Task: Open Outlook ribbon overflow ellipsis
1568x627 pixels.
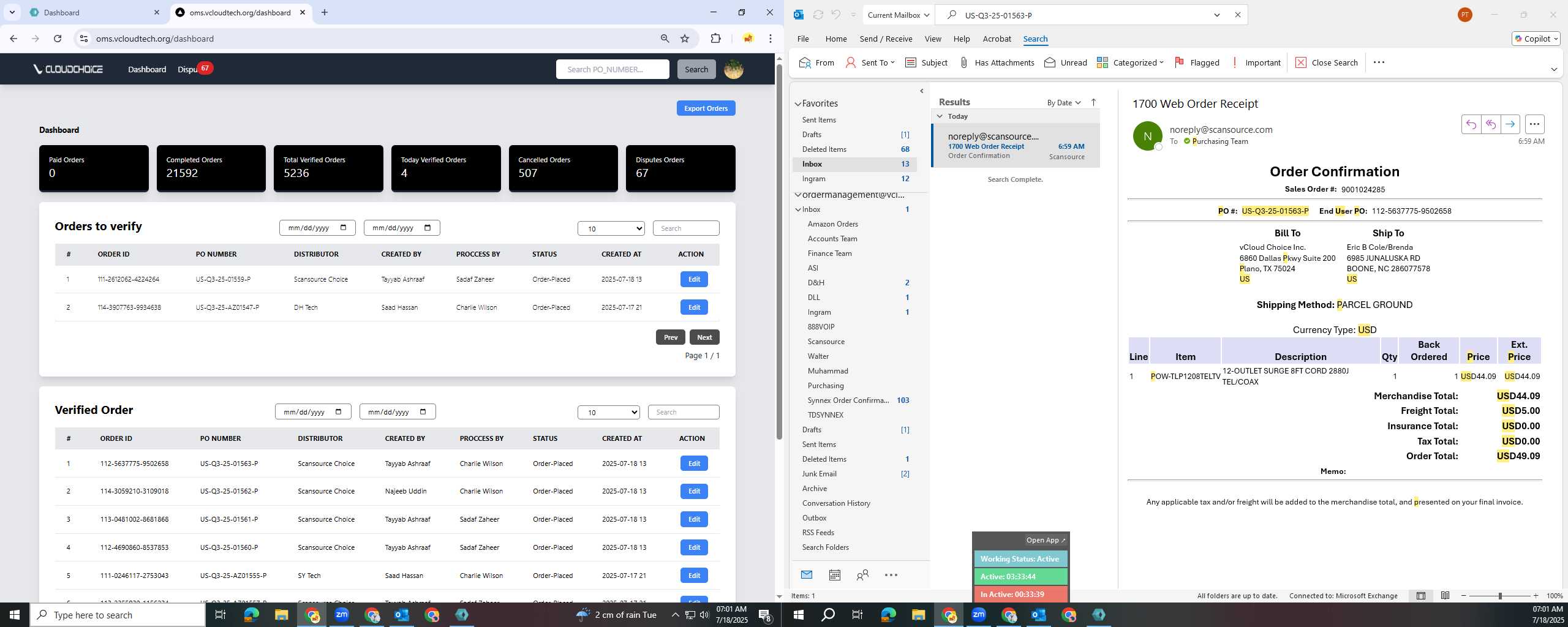Action: coord(1379,62)
